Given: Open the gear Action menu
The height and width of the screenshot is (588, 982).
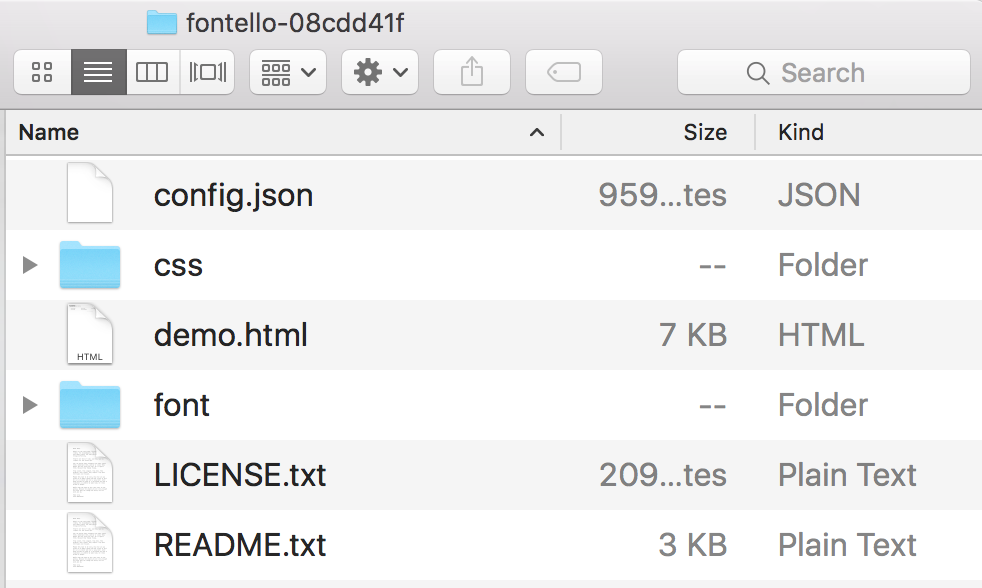Looking at the screenshot, I should coord(380,72).
